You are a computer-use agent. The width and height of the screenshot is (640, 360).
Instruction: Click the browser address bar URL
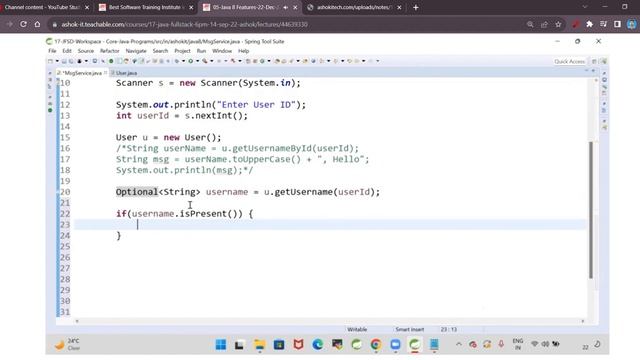pos(184,24)
